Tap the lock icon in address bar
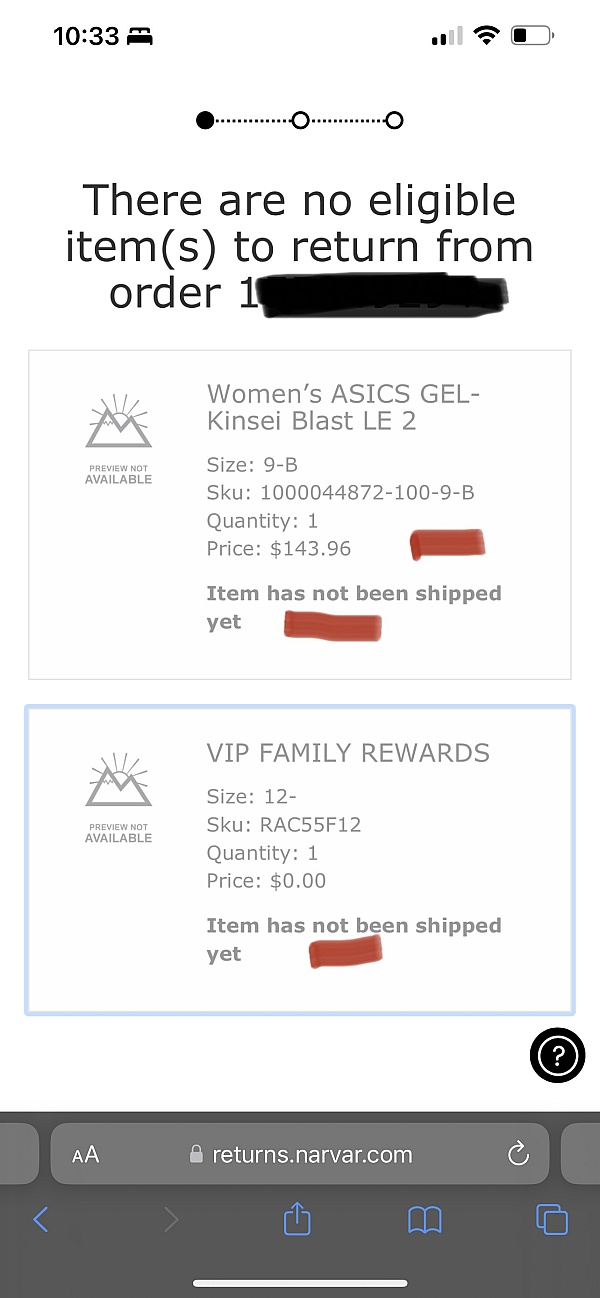The width and height of the screenshot is (600, 1298). click(x=196, y=1154)
